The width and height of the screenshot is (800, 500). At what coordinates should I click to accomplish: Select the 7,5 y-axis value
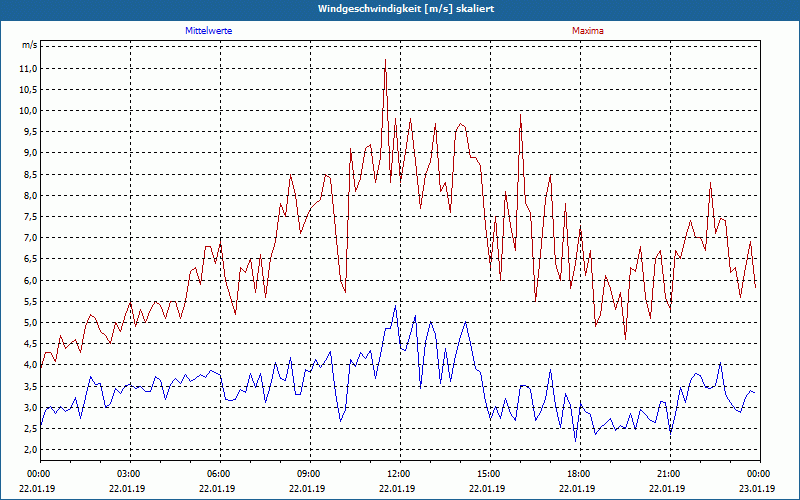click(30, 217)
